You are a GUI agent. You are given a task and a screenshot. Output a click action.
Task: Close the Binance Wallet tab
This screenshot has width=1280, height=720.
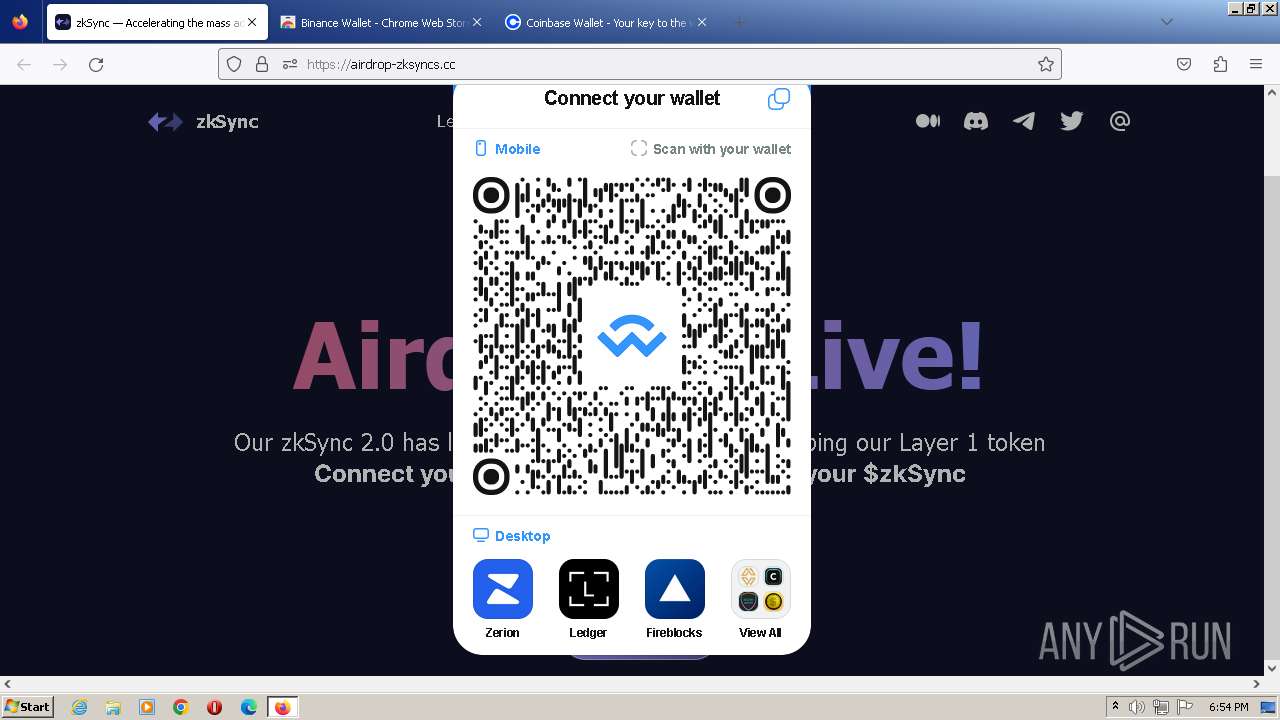click(476, 22)
